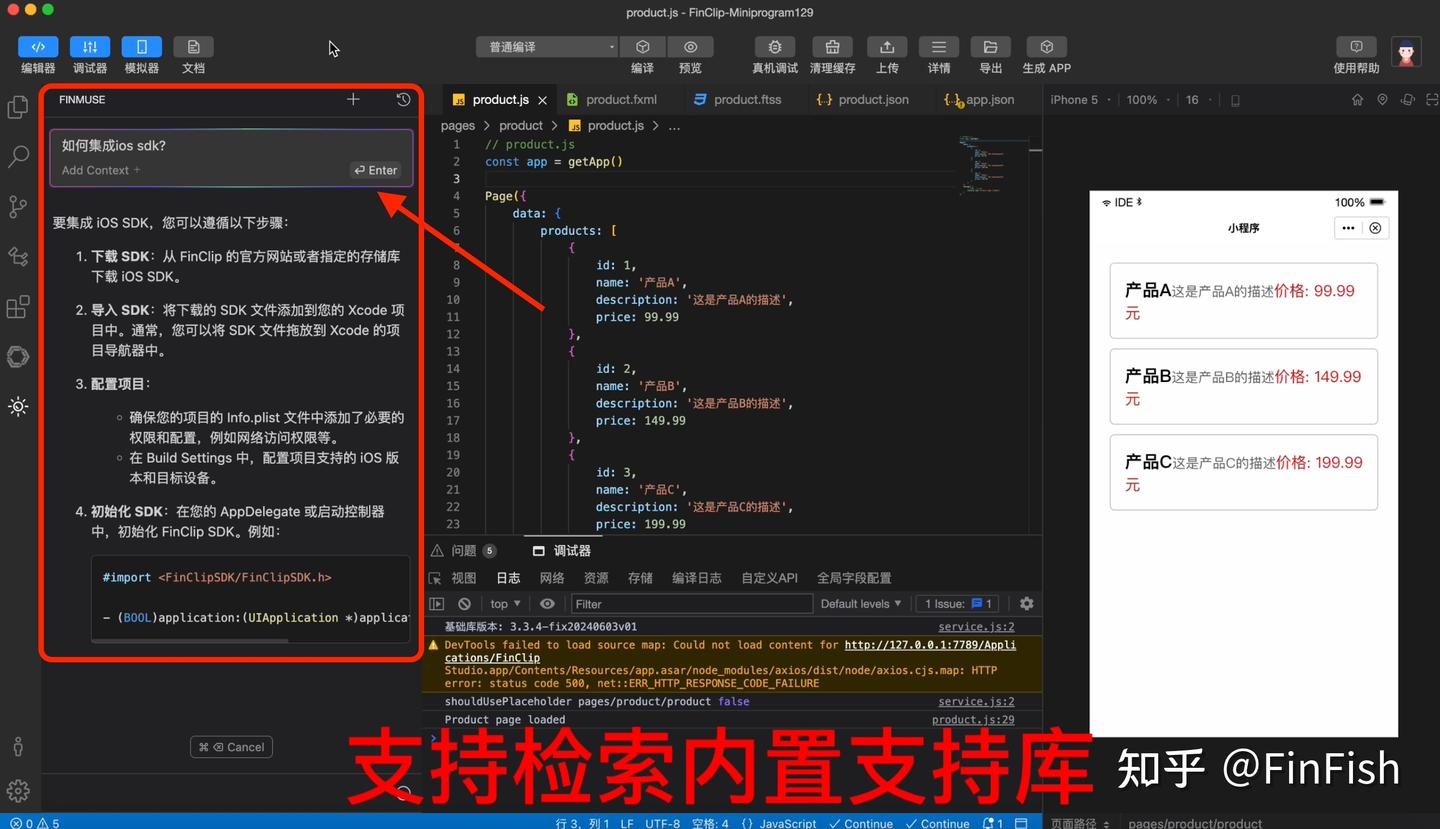Viewport: 1440px width, 829px height.
Task: Open the 自定义API devtools tab
Action: pos(769,578)
